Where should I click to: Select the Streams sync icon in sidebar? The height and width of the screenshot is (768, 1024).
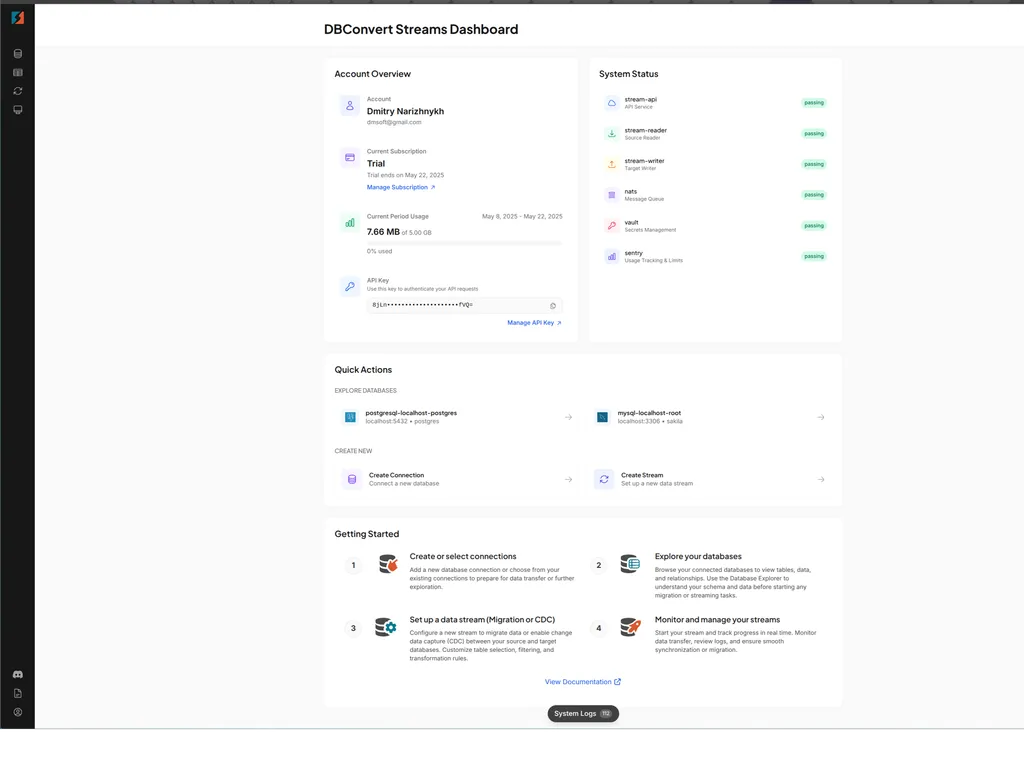17,91
